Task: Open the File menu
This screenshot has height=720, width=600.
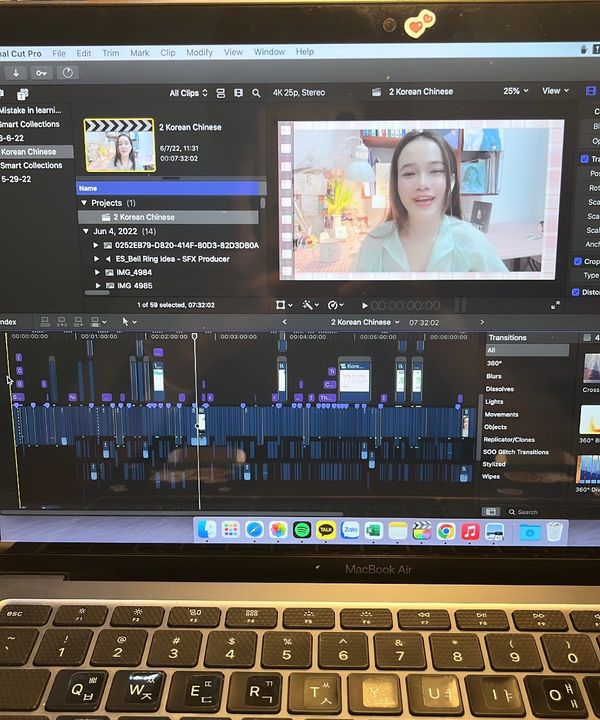Action: pos(59,53)
